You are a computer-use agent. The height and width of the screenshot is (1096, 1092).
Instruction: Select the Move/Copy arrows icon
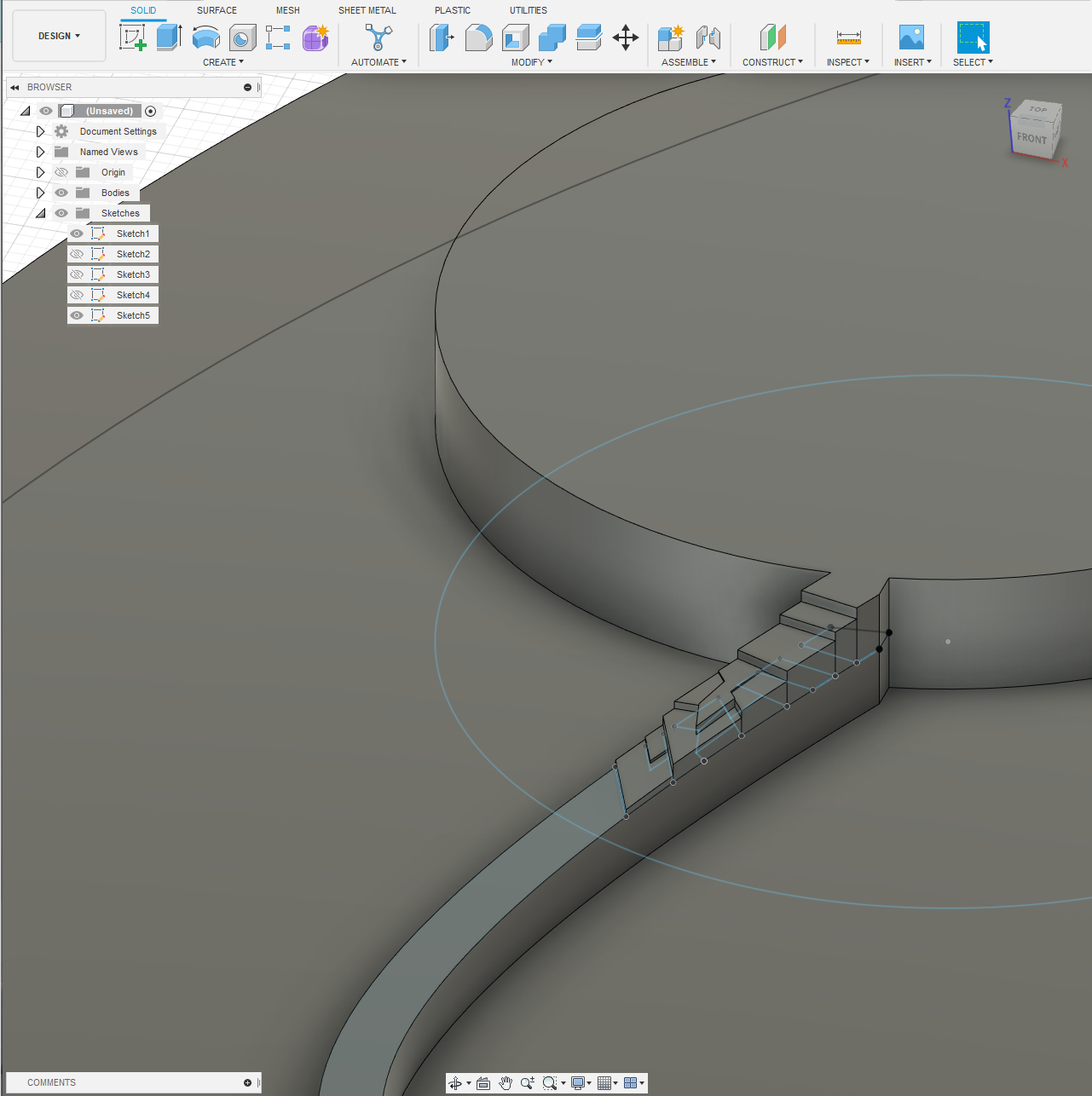coord(626,37)
